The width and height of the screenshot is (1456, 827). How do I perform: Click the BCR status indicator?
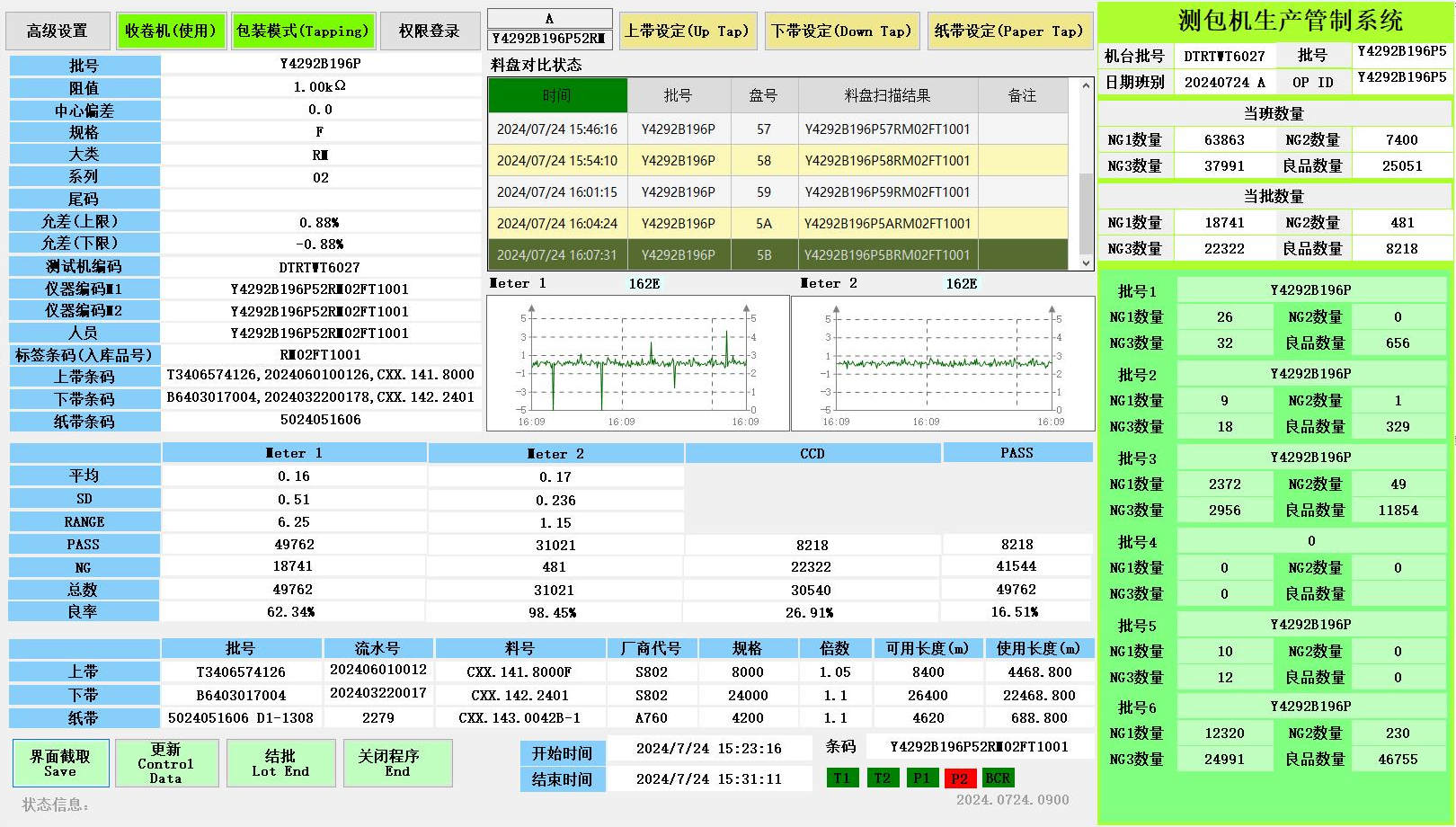998,778
